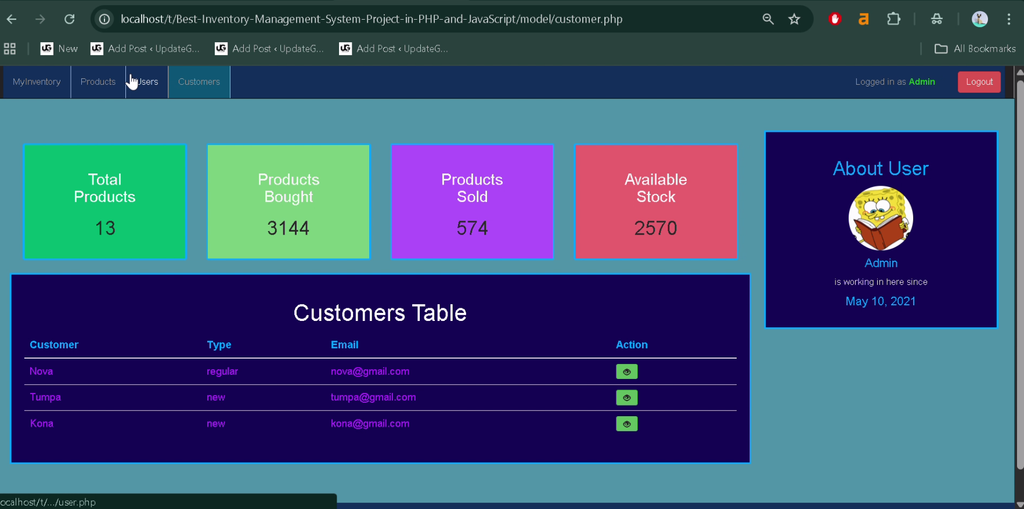The image size is (1024, 509).
Task: Open the incognito-style icon in toolbar
Action: 936,19
